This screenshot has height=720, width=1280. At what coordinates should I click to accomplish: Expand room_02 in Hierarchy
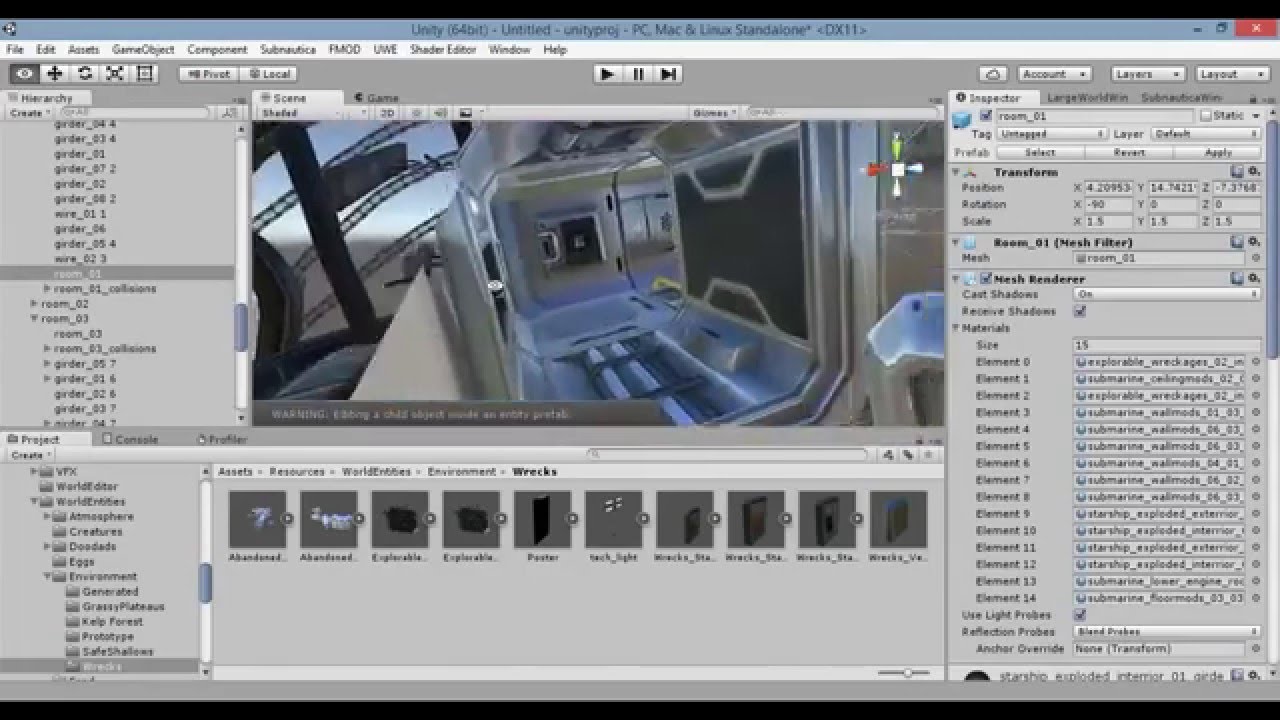34,304
